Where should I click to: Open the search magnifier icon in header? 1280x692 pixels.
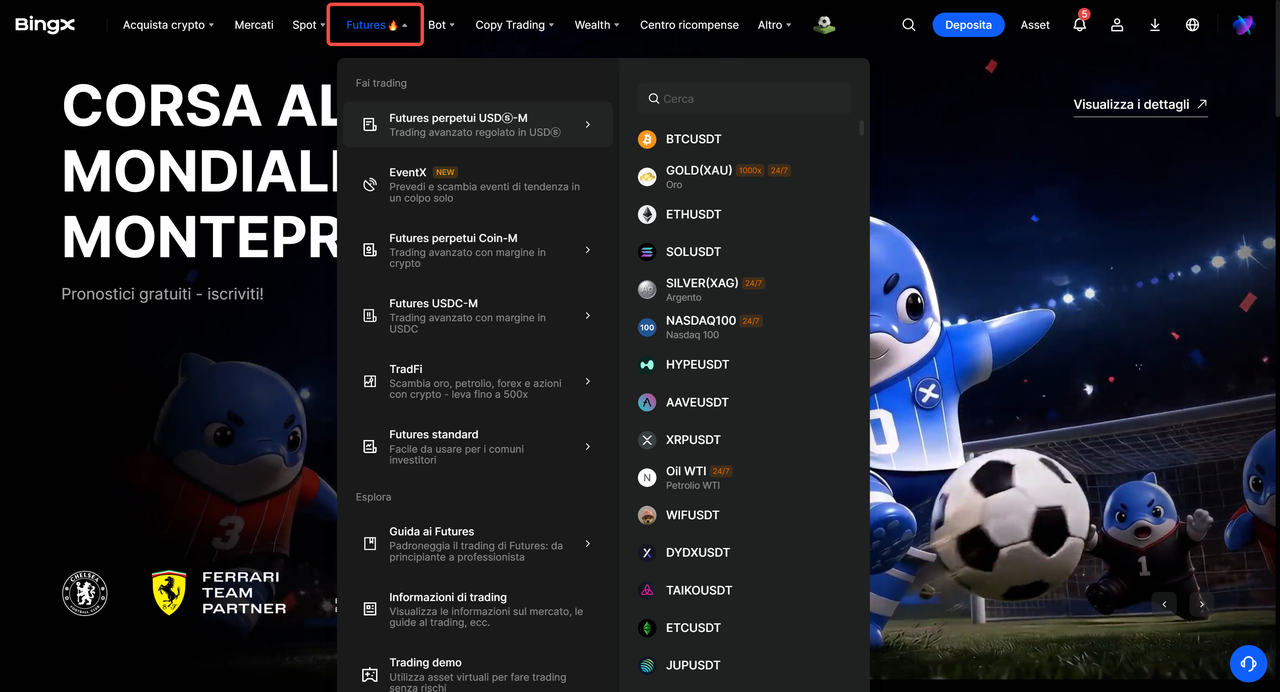pyautogui.click(x=908, y=25)
